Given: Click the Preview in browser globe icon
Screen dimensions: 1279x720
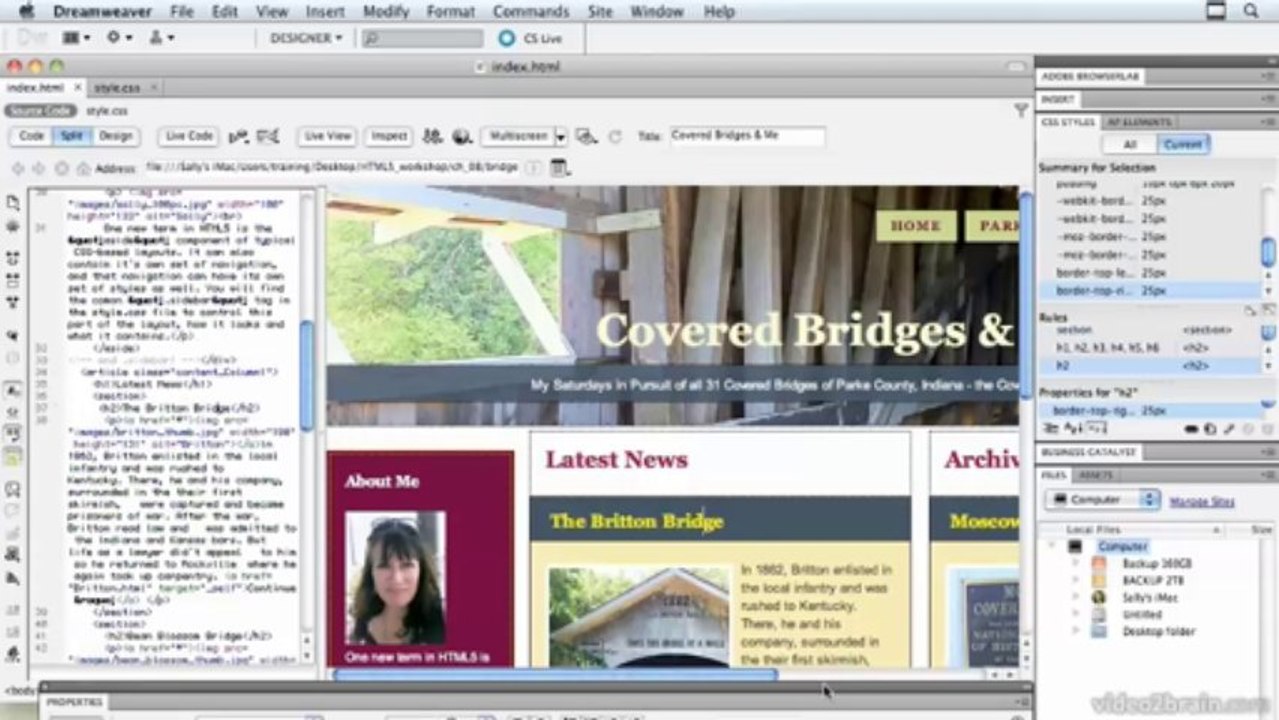Looking at the screenshot, I should pyautogui.click(x=461, y=136).
